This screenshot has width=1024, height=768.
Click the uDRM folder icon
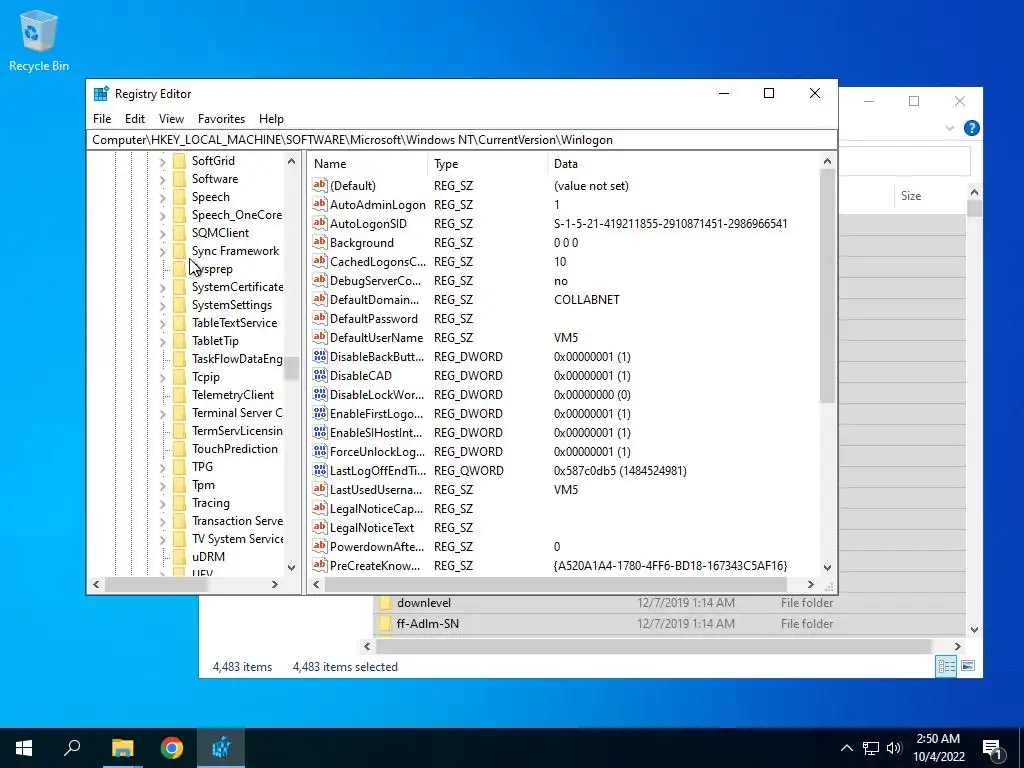pos(180,557)
